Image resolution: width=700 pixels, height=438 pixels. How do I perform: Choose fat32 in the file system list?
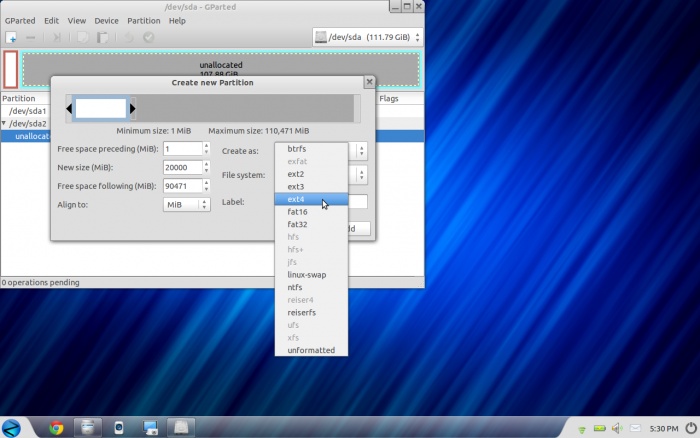311,224
